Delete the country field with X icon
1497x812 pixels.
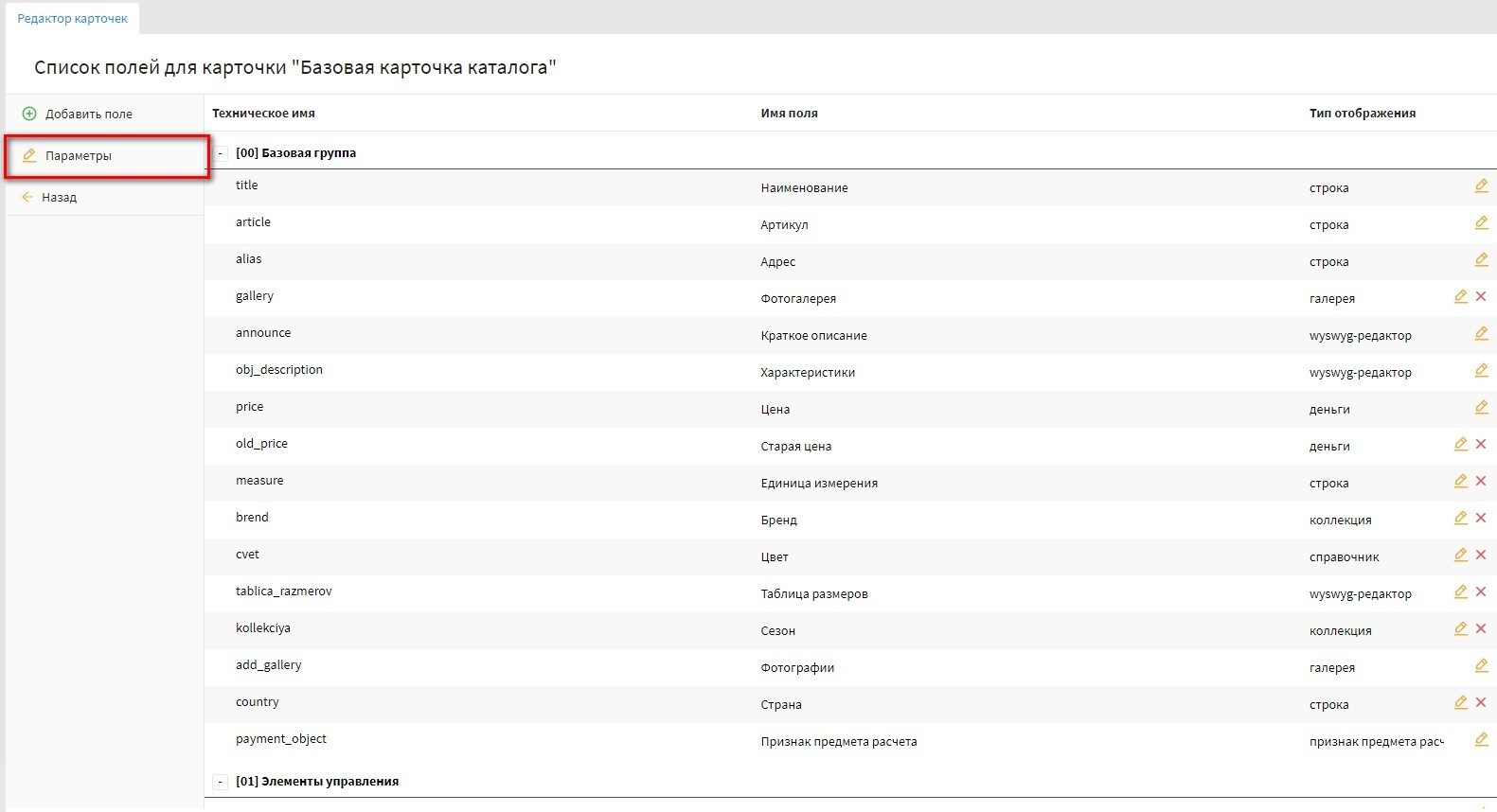1481,702
